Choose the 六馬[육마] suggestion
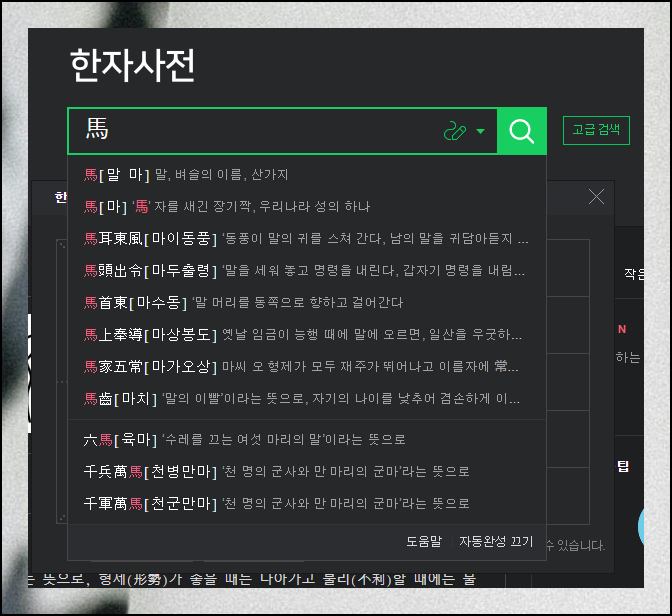The height and width of the screenshot is (616, 672). [307, 439]
